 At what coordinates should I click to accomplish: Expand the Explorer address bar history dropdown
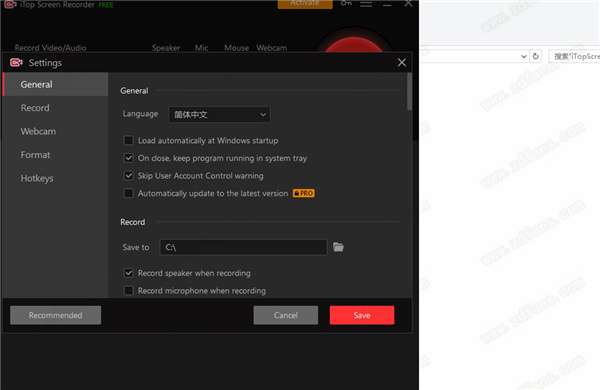524,56
